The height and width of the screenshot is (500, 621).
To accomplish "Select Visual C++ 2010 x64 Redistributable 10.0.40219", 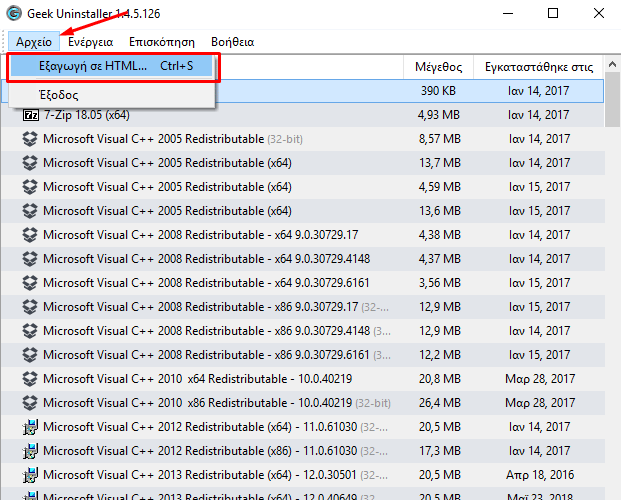I will 303,379.
